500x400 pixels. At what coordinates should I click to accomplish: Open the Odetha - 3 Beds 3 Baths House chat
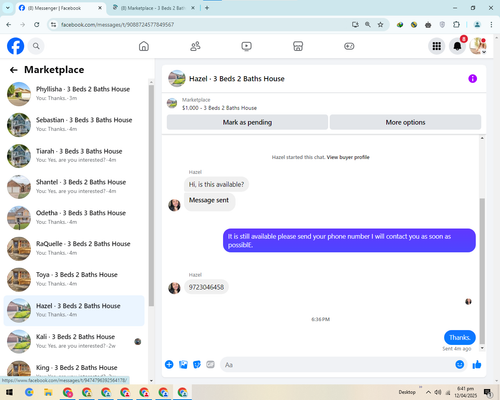(x=74, y=217)
